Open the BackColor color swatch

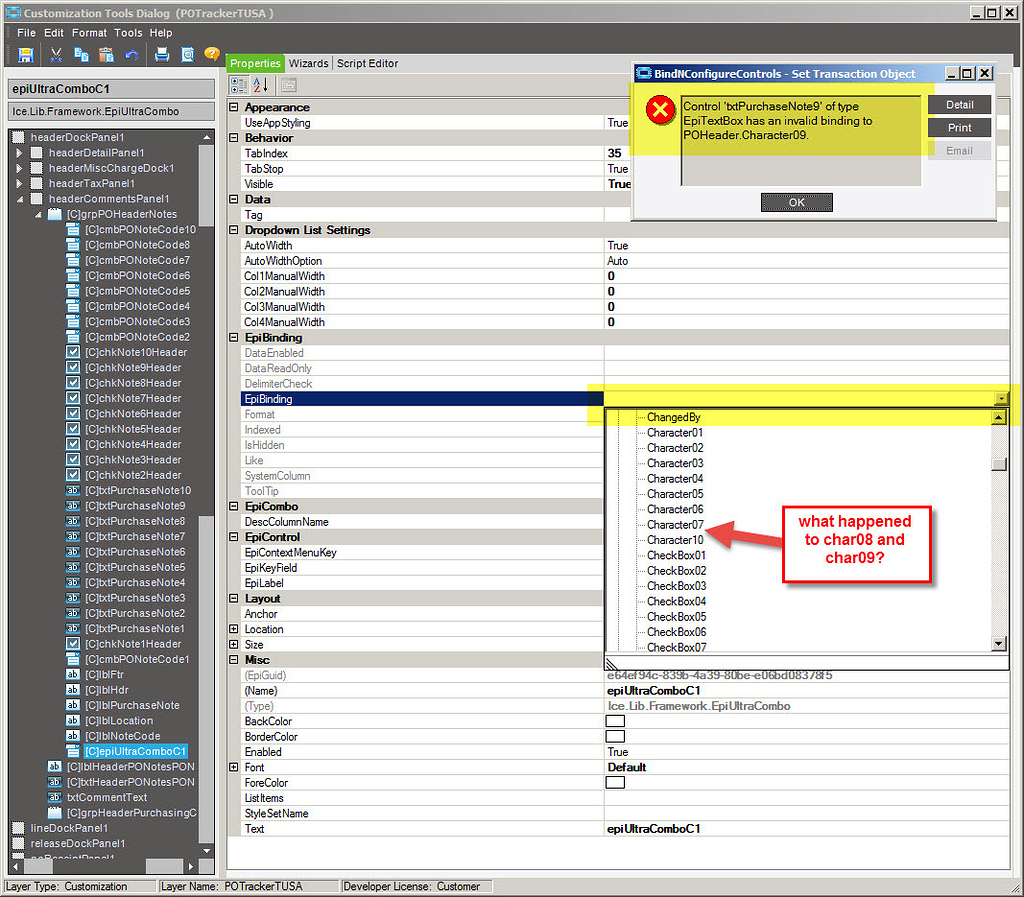(616, 721)
